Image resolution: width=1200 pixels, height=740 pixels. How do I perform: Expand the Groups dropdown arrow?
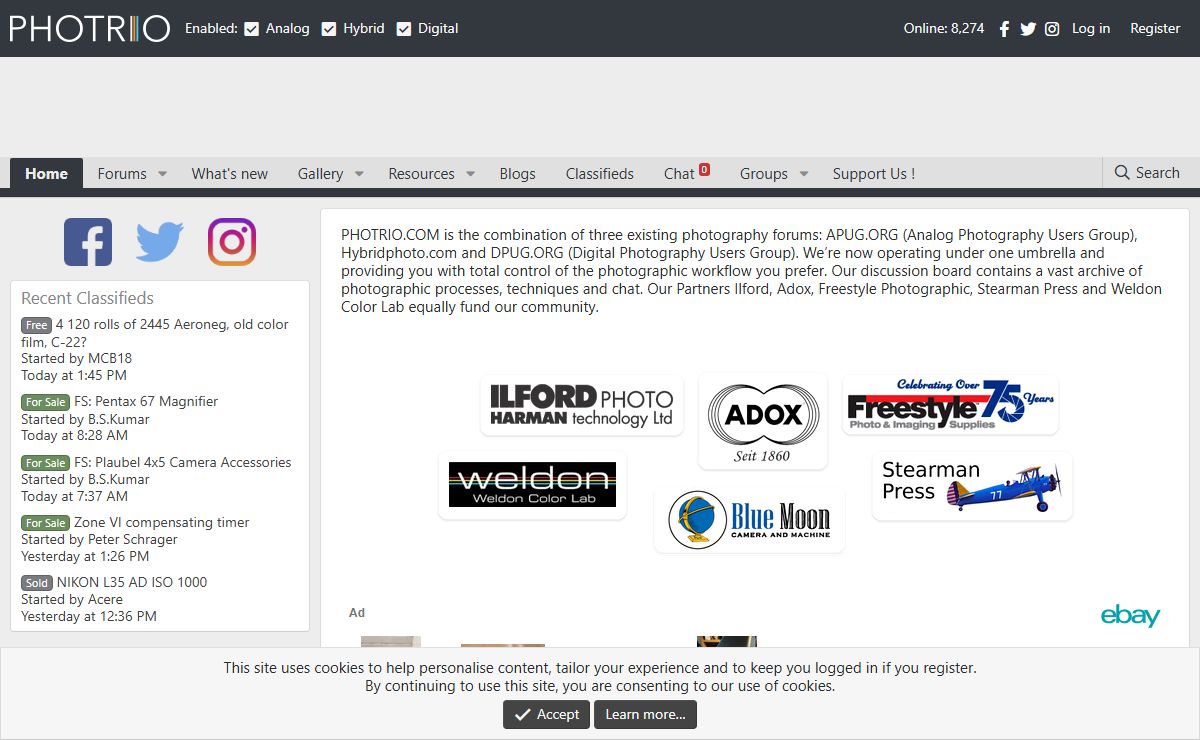coord(803,174)
